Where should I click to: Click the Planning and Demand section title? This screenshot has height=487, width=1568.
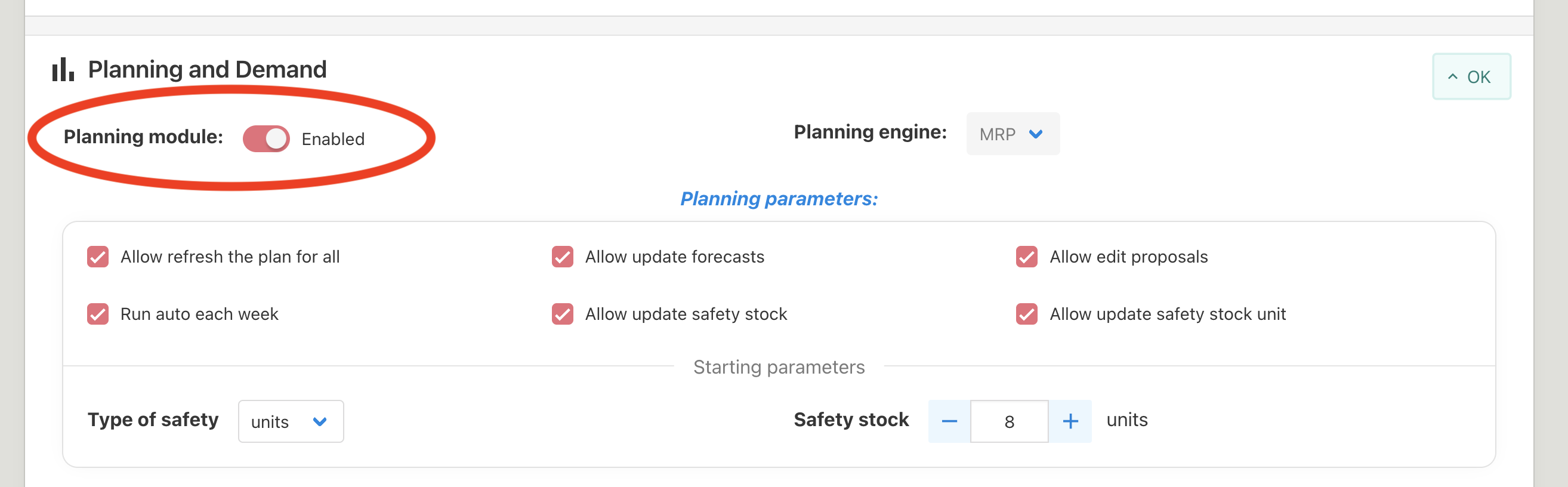(x=207, y=70)
